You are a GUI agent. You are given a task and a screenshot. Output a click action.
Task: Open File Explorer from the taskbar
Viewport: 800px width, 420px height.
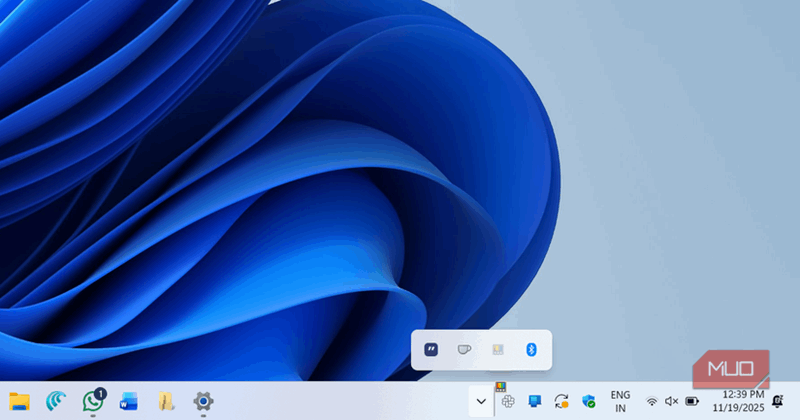[x=19, y=401]
